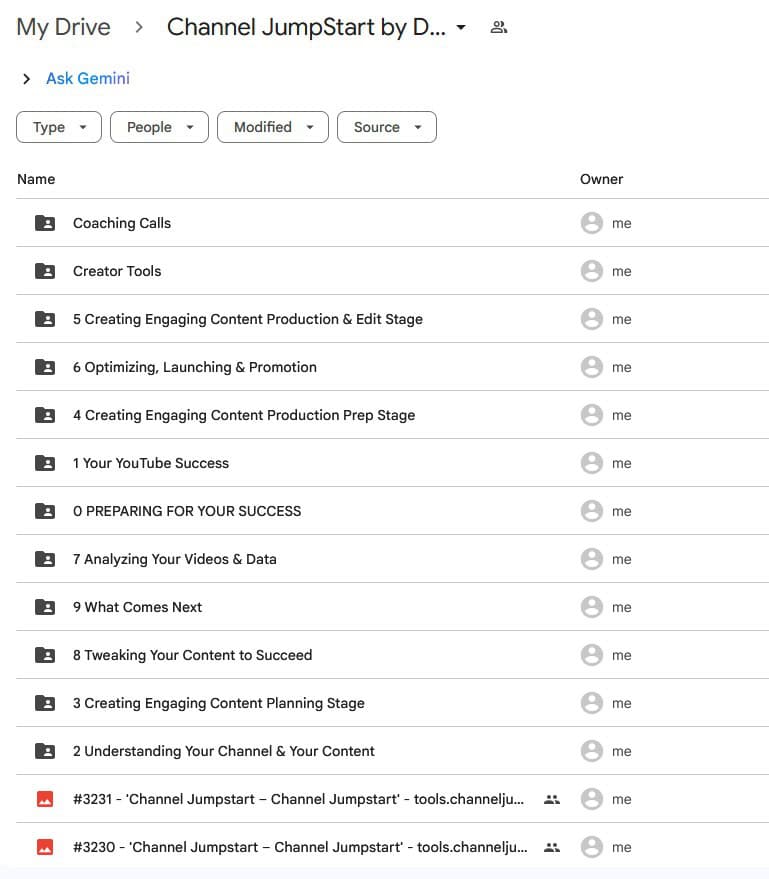The width and height of the screenshot is (769, 879).
Task: Select the 6 Optimizing, Launching & Promotion folder
Action: tap(195, 367)
